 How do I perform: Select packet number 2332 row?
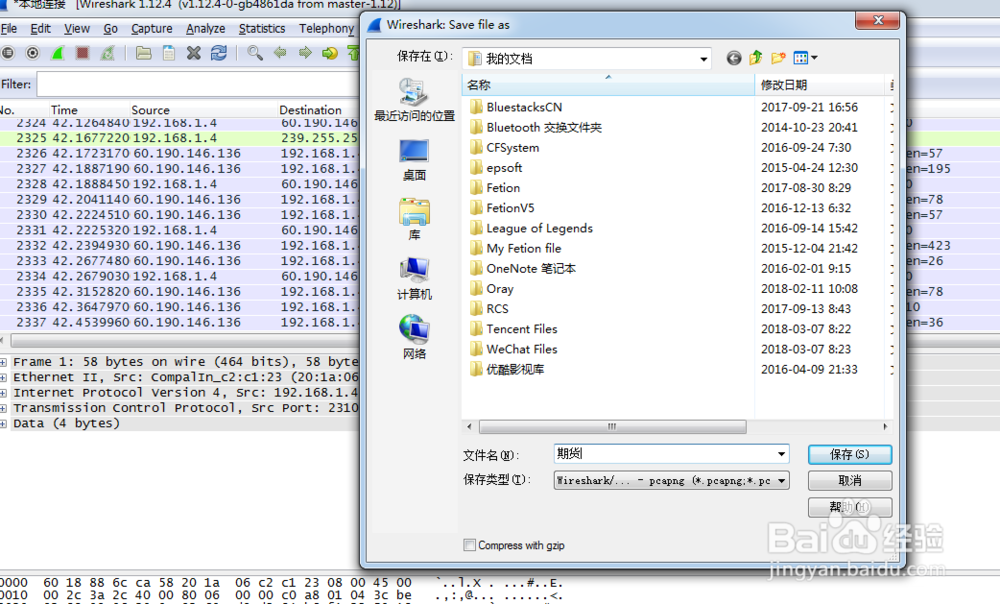tap(180, 246)
